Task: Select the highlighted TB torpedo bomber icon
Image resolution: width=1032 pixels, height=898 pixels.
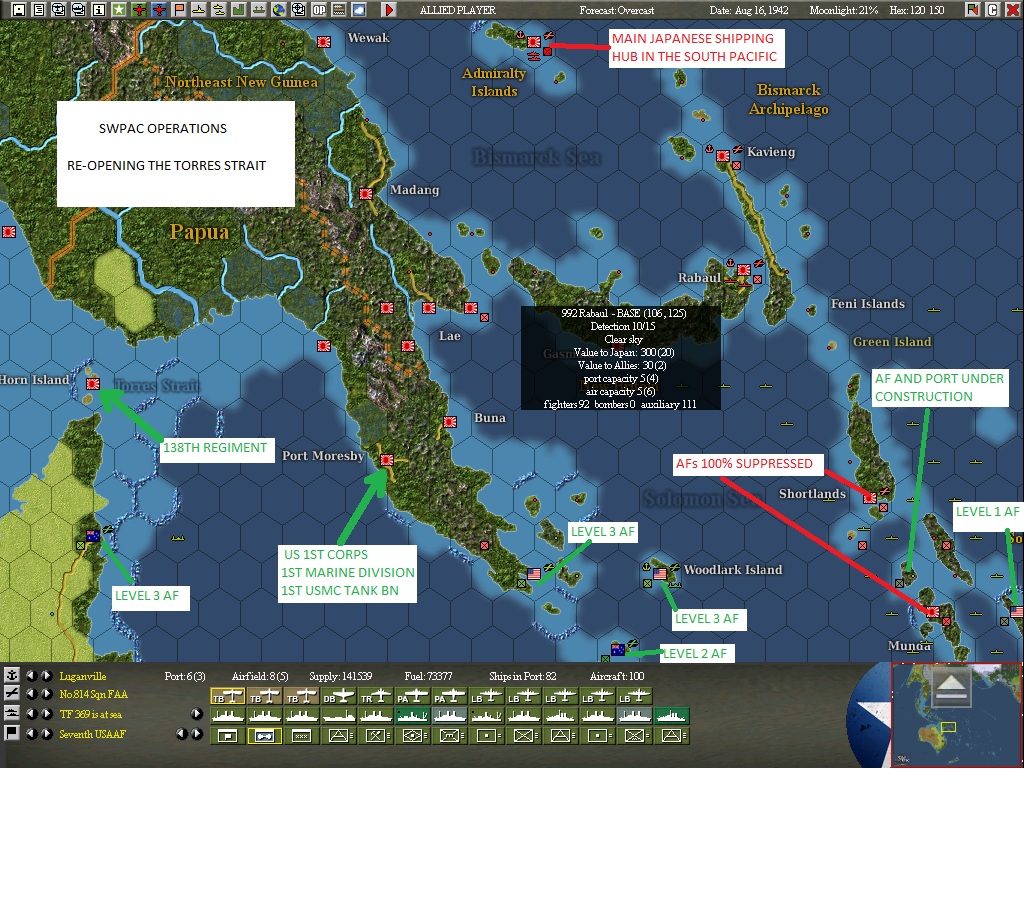Action: pyautogui.click(x=228, y=697)
